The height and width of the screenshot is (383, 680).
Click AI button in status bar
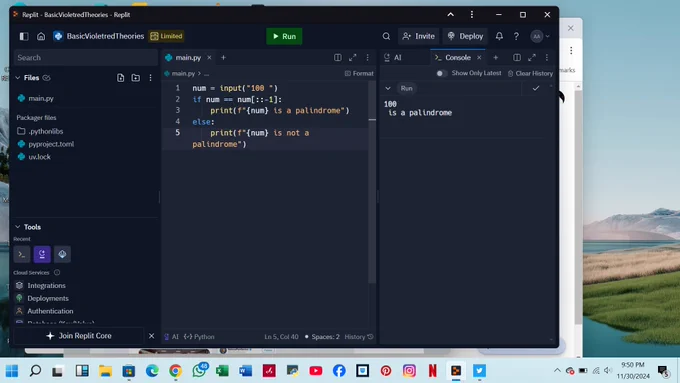pyautogui.click(x=171, y=337)
